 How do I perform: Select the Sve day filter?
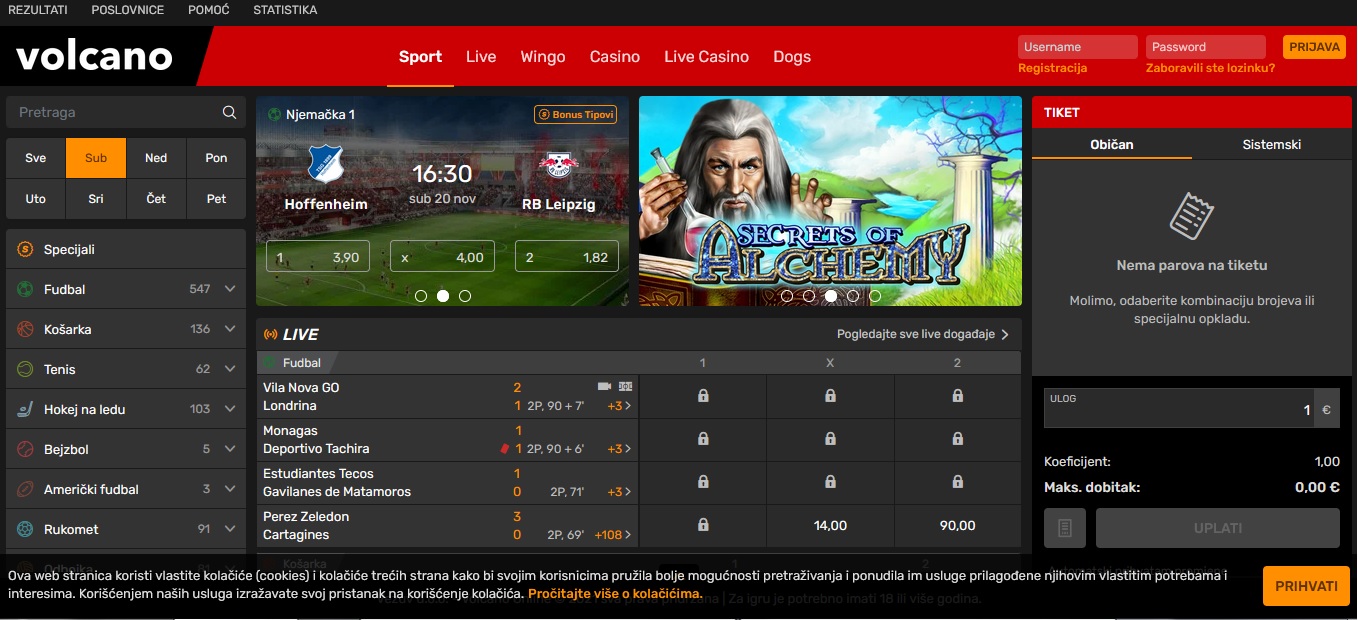pyautogui.click(x=36, y=158)
